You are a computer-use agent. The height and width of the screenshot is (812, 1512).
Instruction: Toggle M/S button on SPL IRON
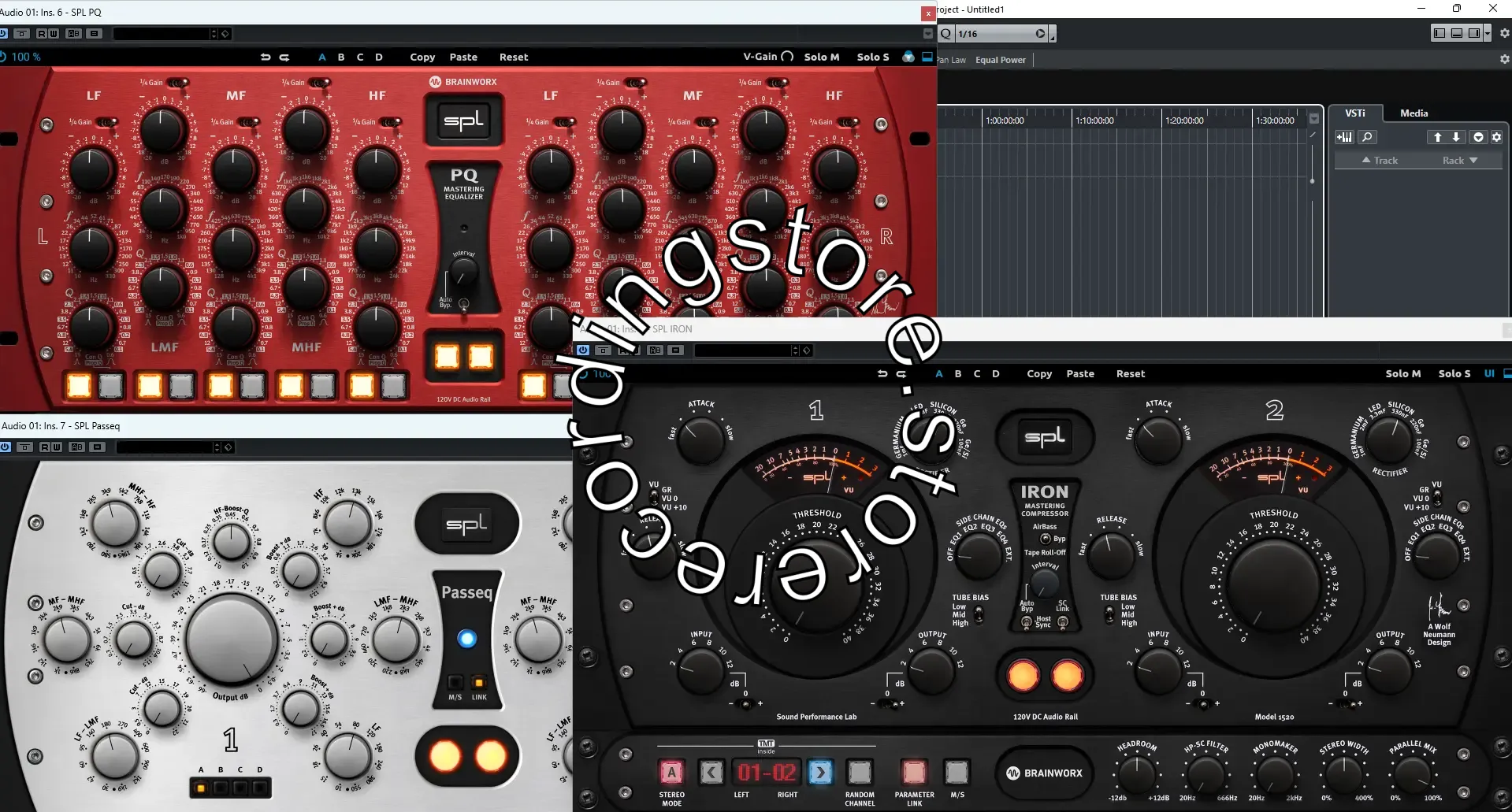click(x=957, y=773)
